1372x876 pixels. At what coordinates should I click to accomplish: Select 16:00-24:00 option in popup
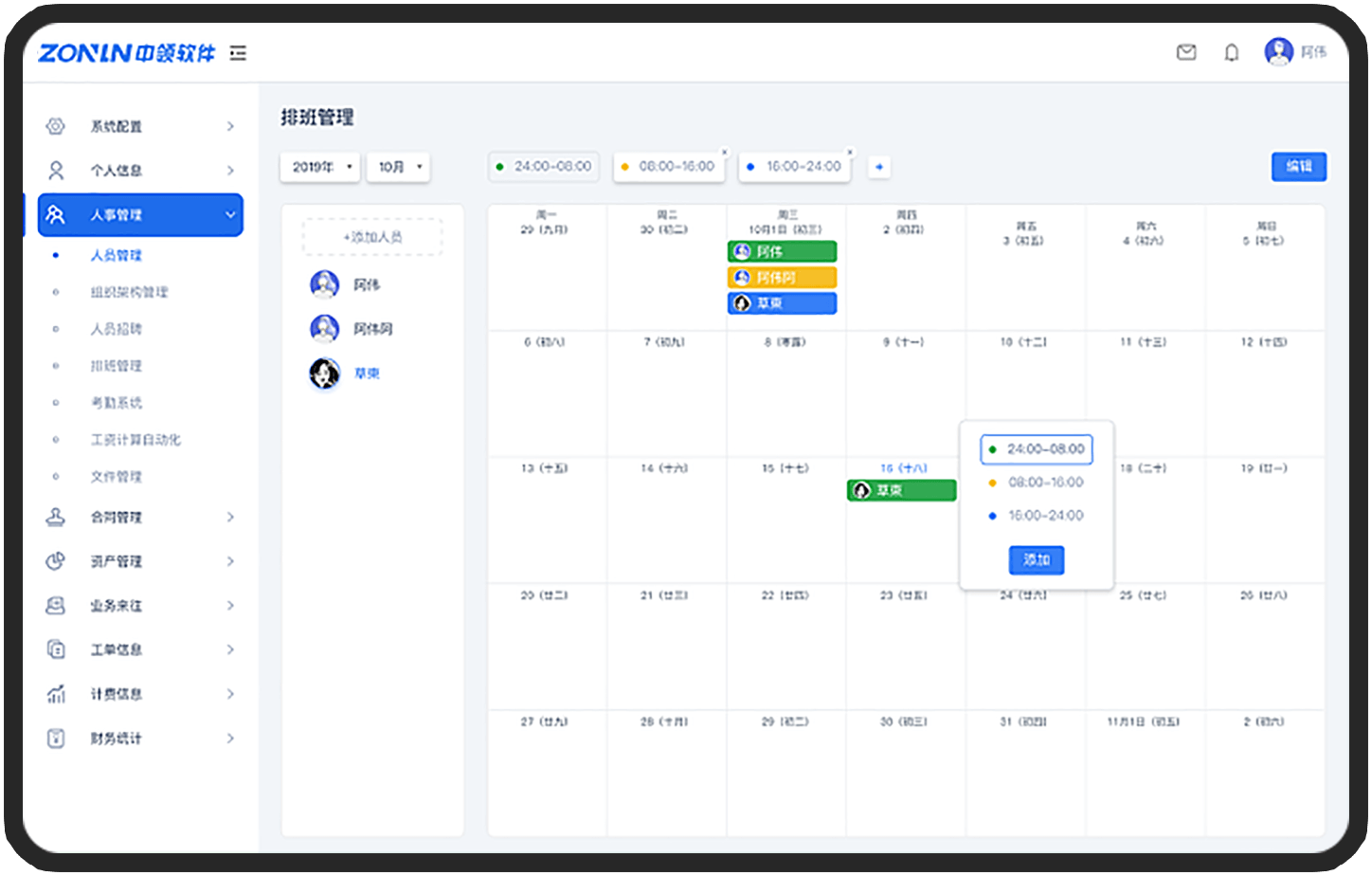click(x=1036, y=516)
